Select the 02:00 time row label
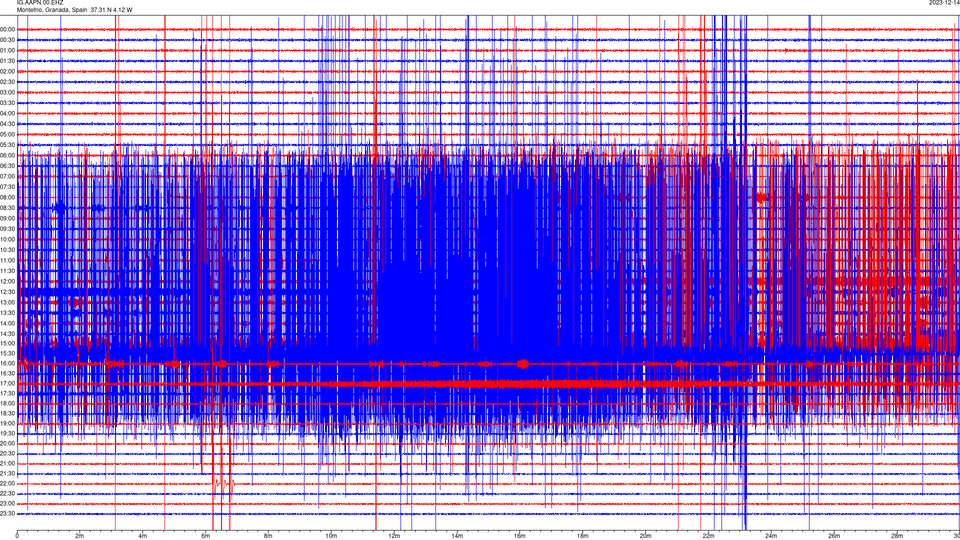 pos(7,71)
